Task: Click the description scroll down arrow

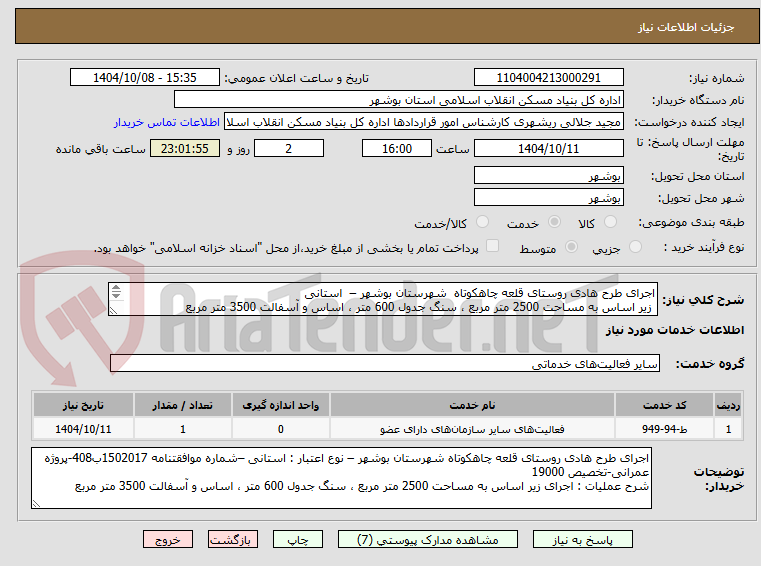Action: pos(116,295)
